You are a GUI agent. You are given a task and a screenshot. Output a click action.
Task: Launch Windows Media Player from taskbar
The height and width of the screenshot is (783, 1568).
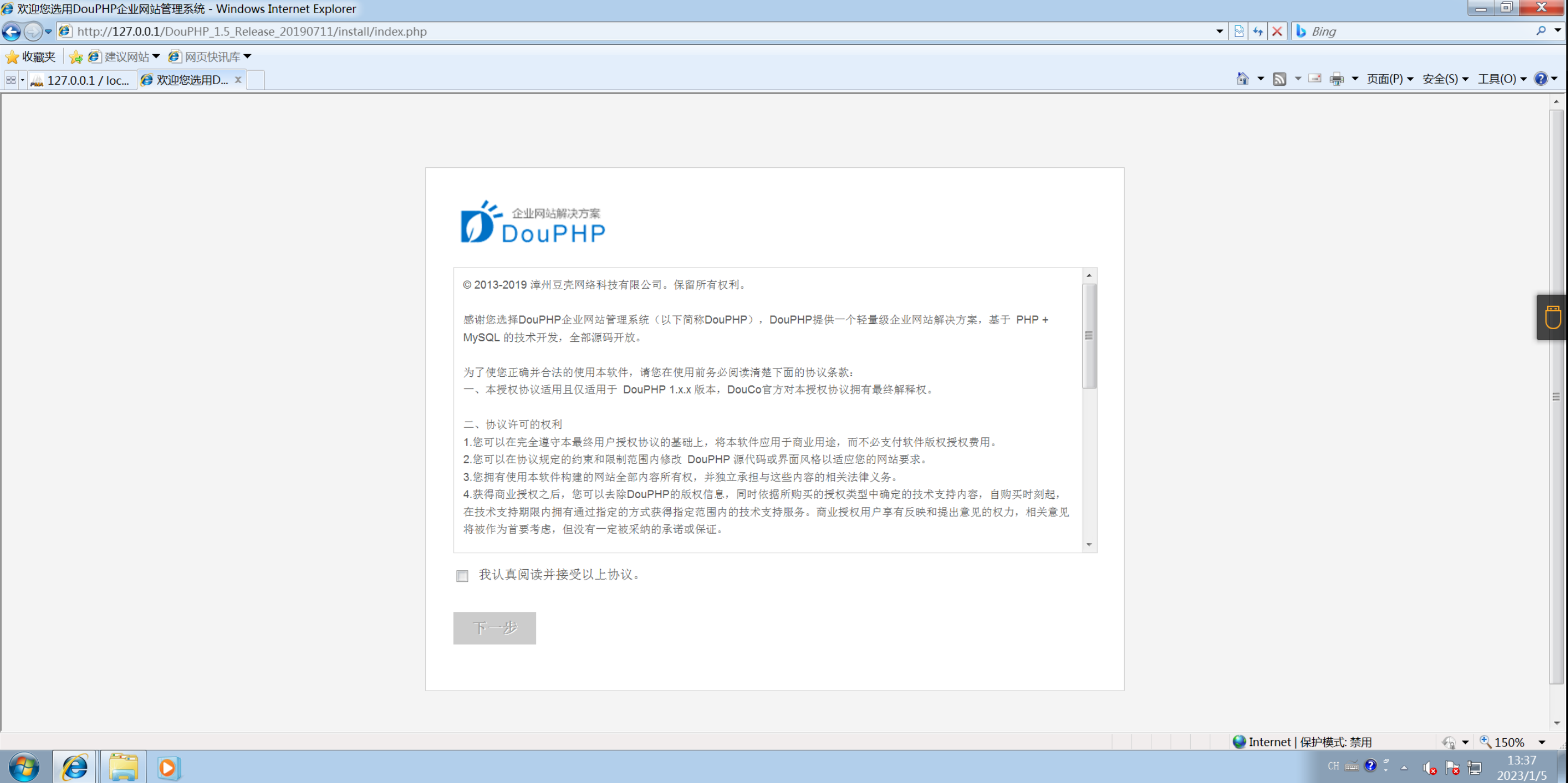[168, 767]
